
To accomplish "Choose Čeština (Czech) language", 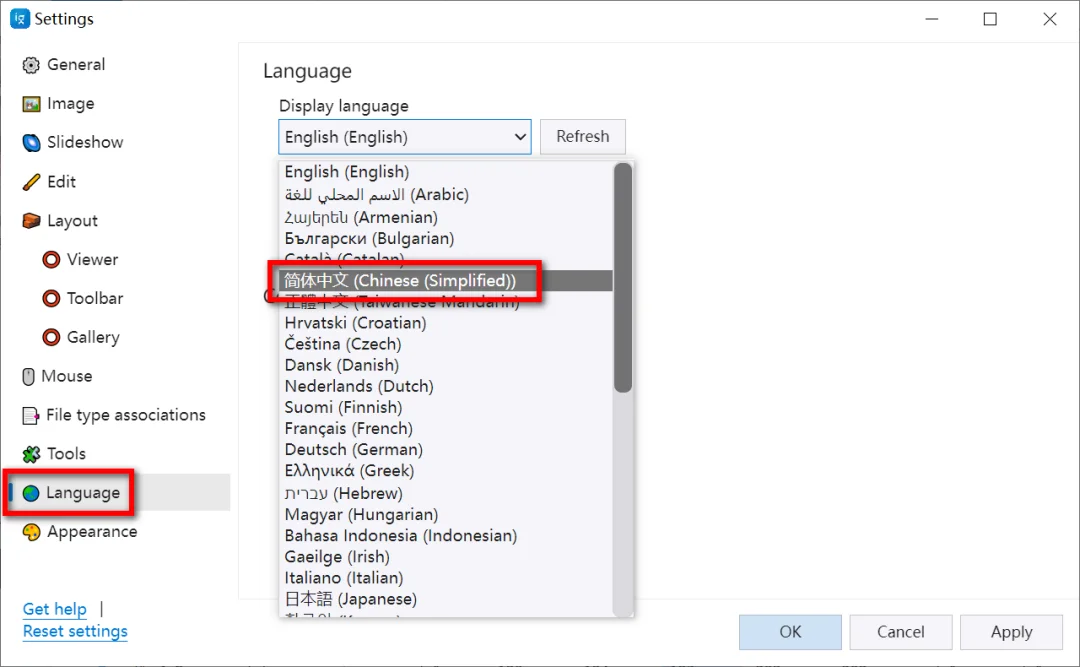I will [x=446, y=345].
